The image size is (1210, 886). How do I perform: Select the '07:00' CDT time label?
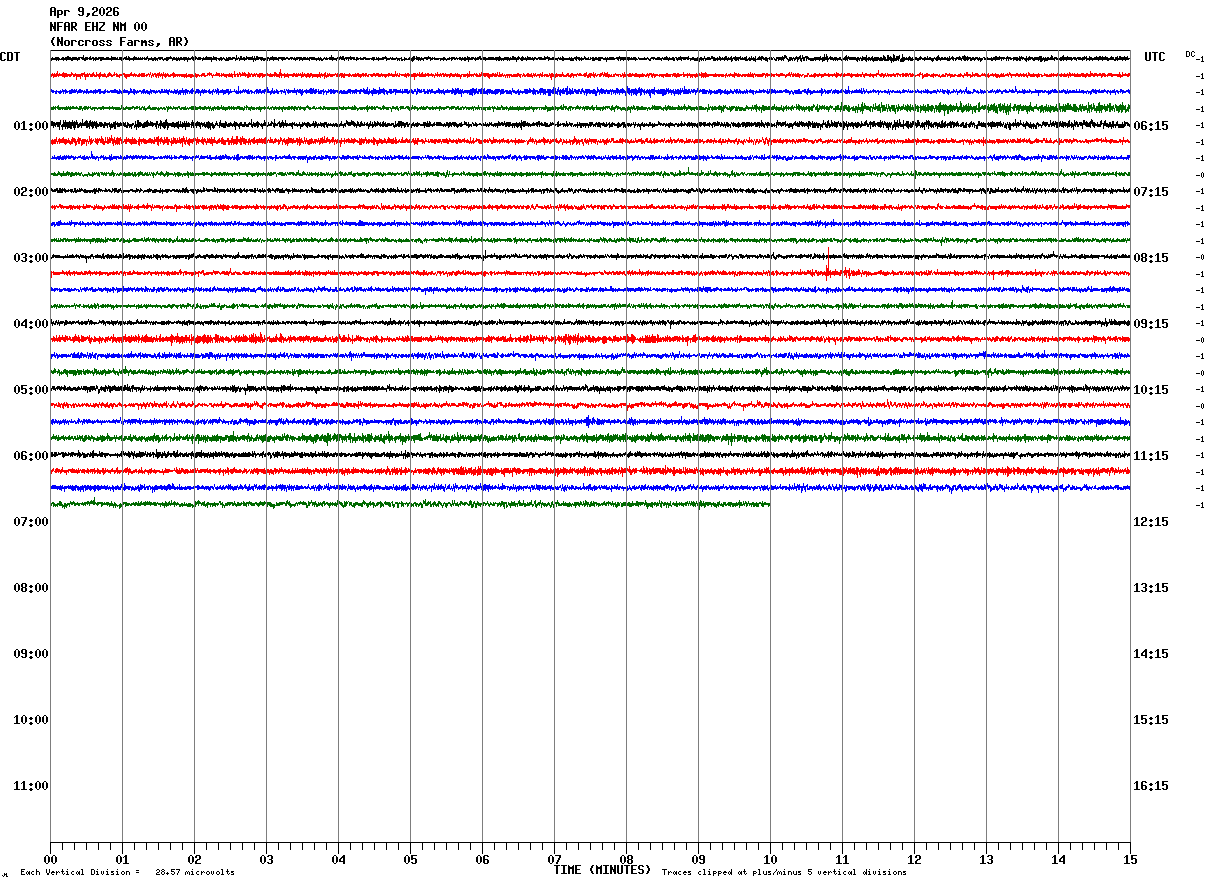tap(31, 522)
